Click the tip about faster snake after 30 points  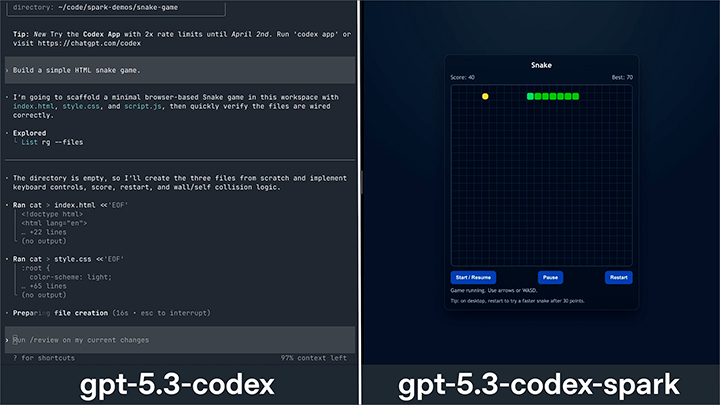(518, 301)
